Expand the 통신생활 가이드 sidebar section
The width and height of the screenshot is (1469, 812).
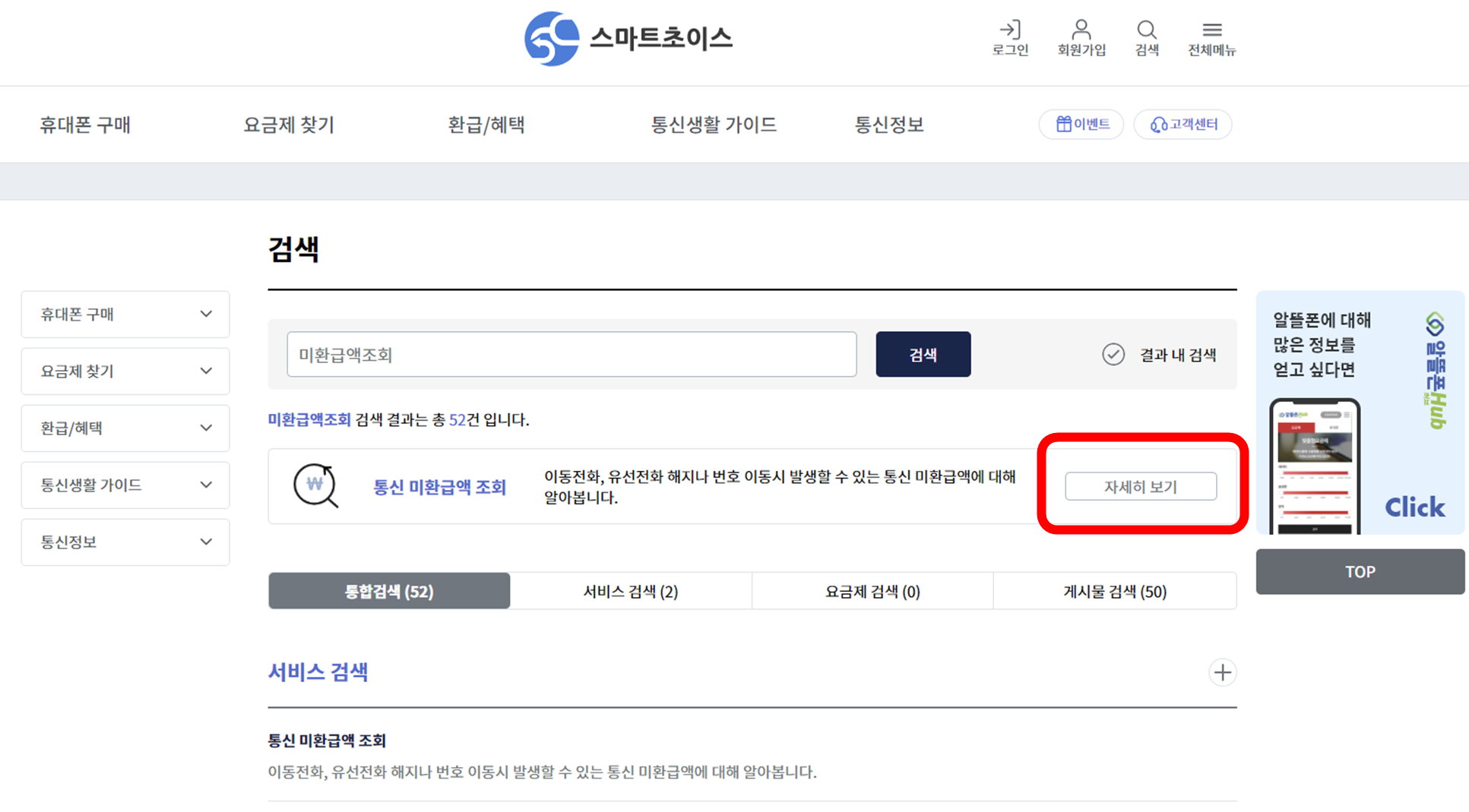click(125, 485)
